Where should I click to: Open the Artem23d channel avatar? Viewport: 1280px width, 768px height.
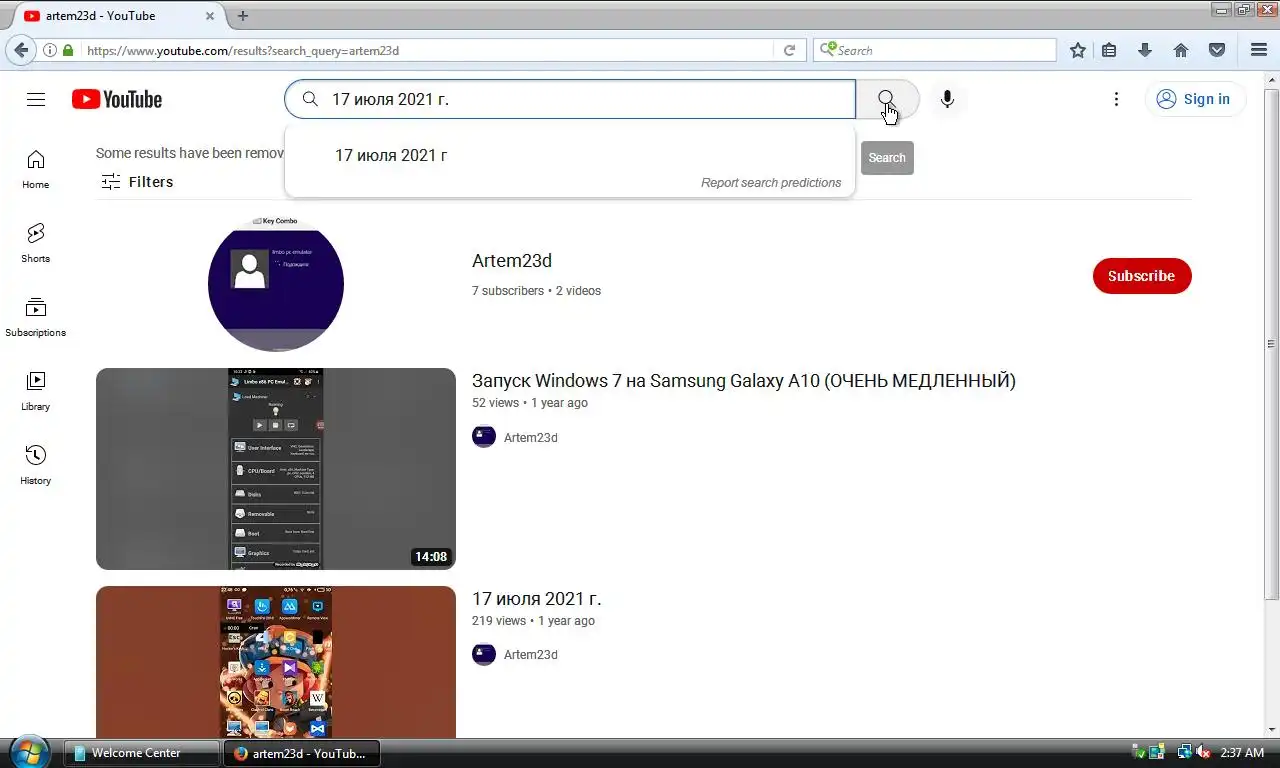point(276,283)
